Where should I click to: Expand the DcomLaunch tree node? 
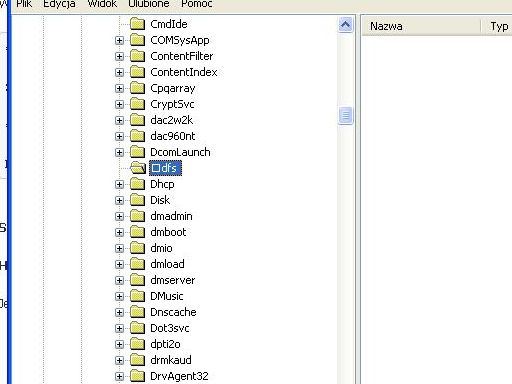click(119, 152)
